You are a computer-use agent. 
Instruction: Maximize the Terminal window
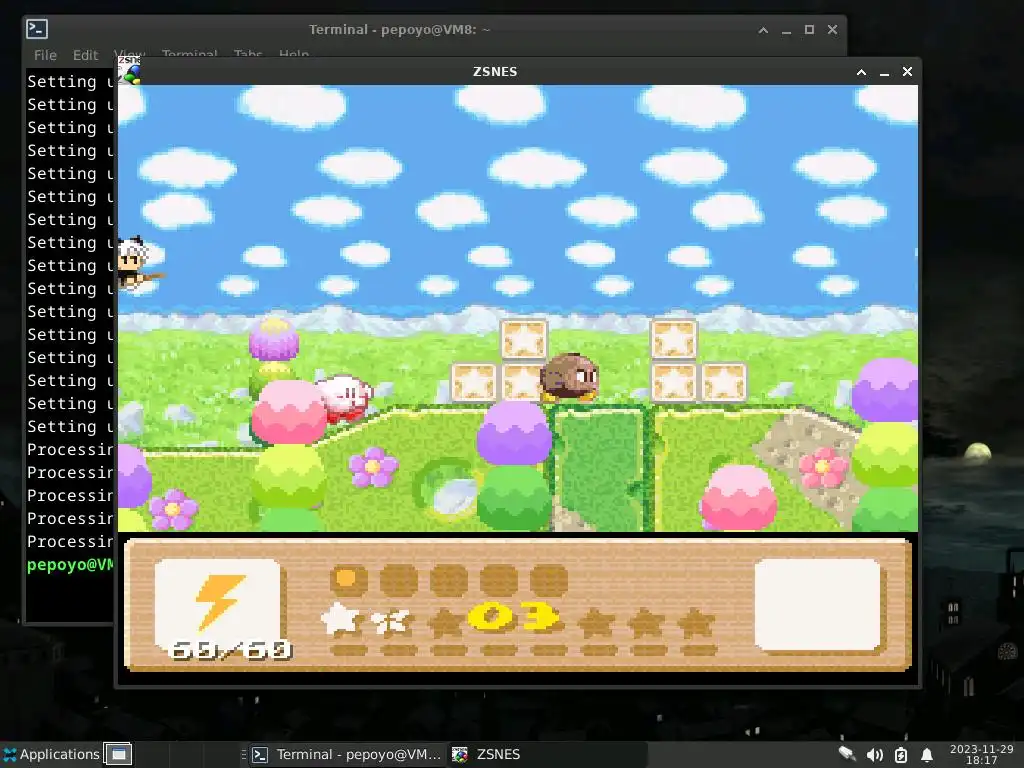click(809, 30)
